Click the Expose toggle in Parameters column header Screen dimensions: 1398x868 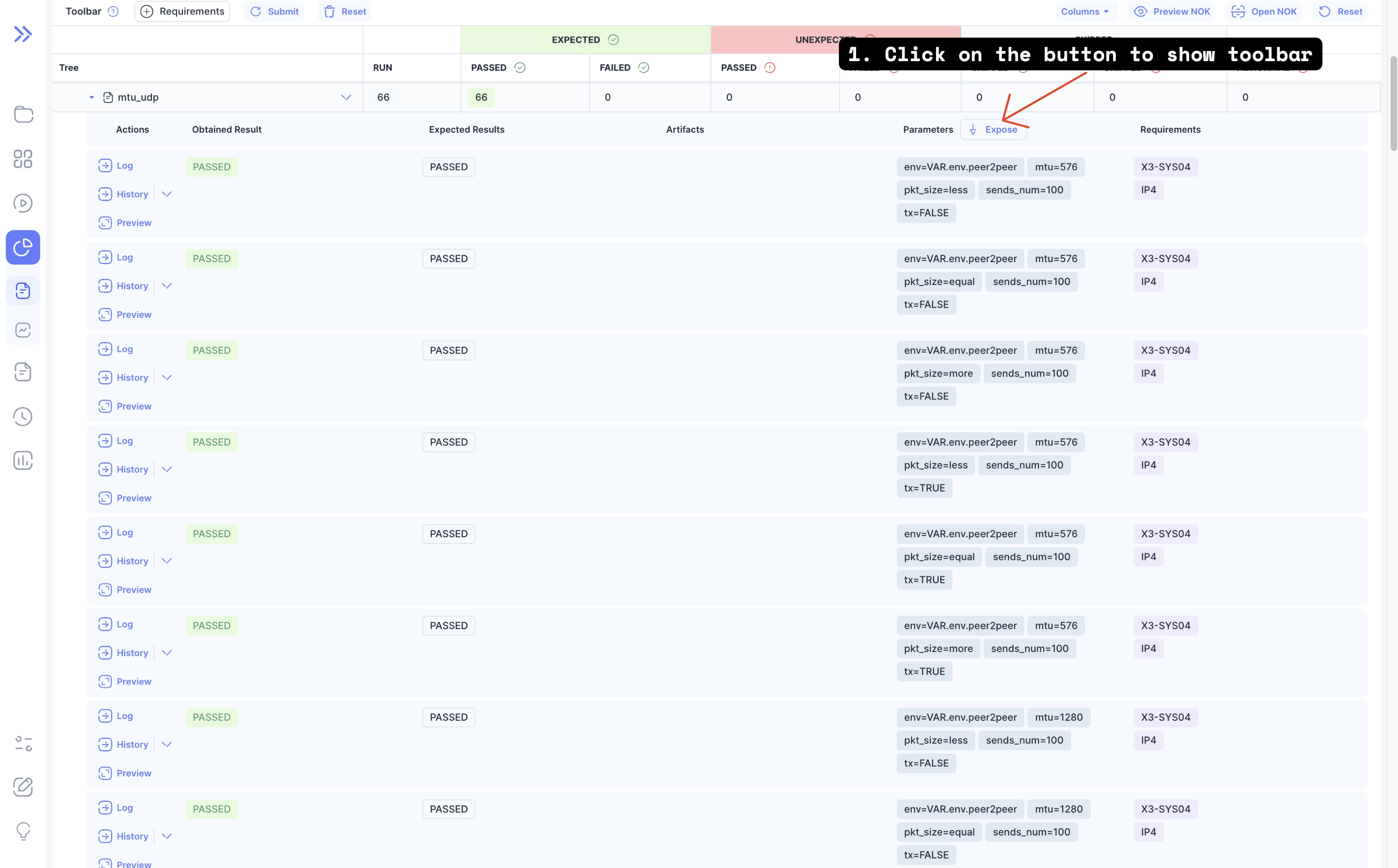click(x=994, y=129)
